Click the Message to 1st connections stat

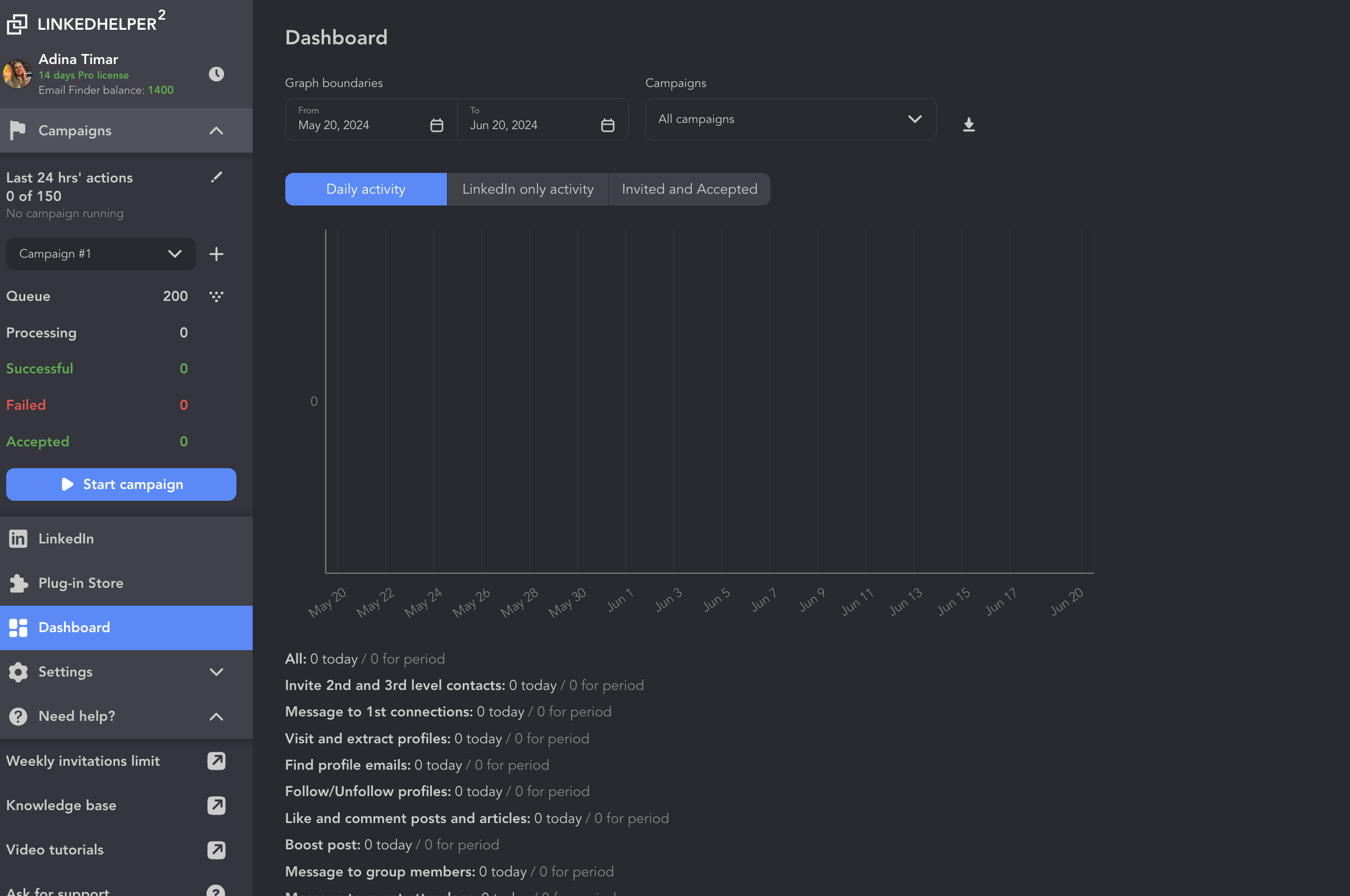coord(448,712)
